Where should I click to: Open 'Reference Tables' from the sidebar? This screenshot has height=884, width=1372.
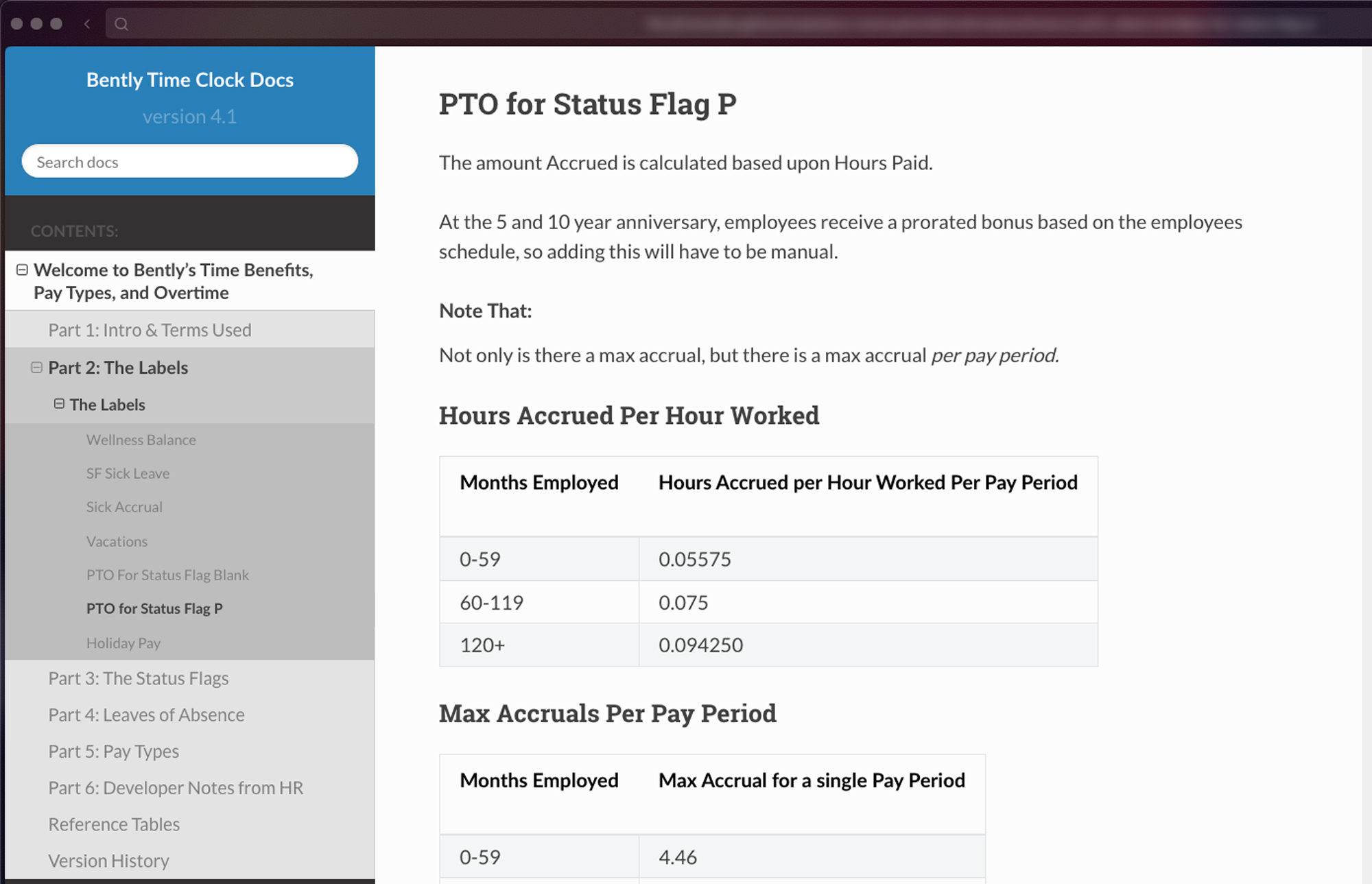click(x=114, y=824)
